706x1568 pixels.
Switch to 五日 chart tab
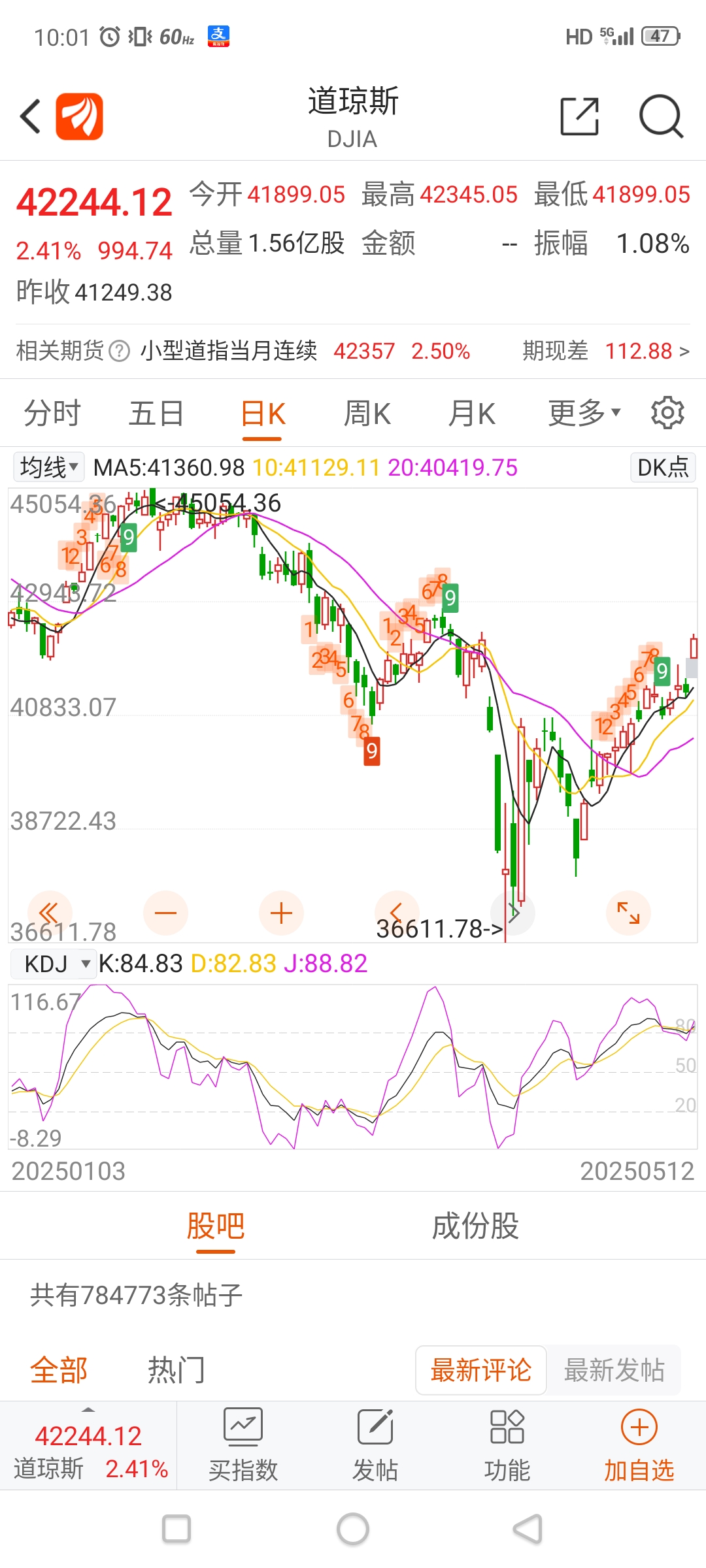pyautogui.click(x=156, y=413)
